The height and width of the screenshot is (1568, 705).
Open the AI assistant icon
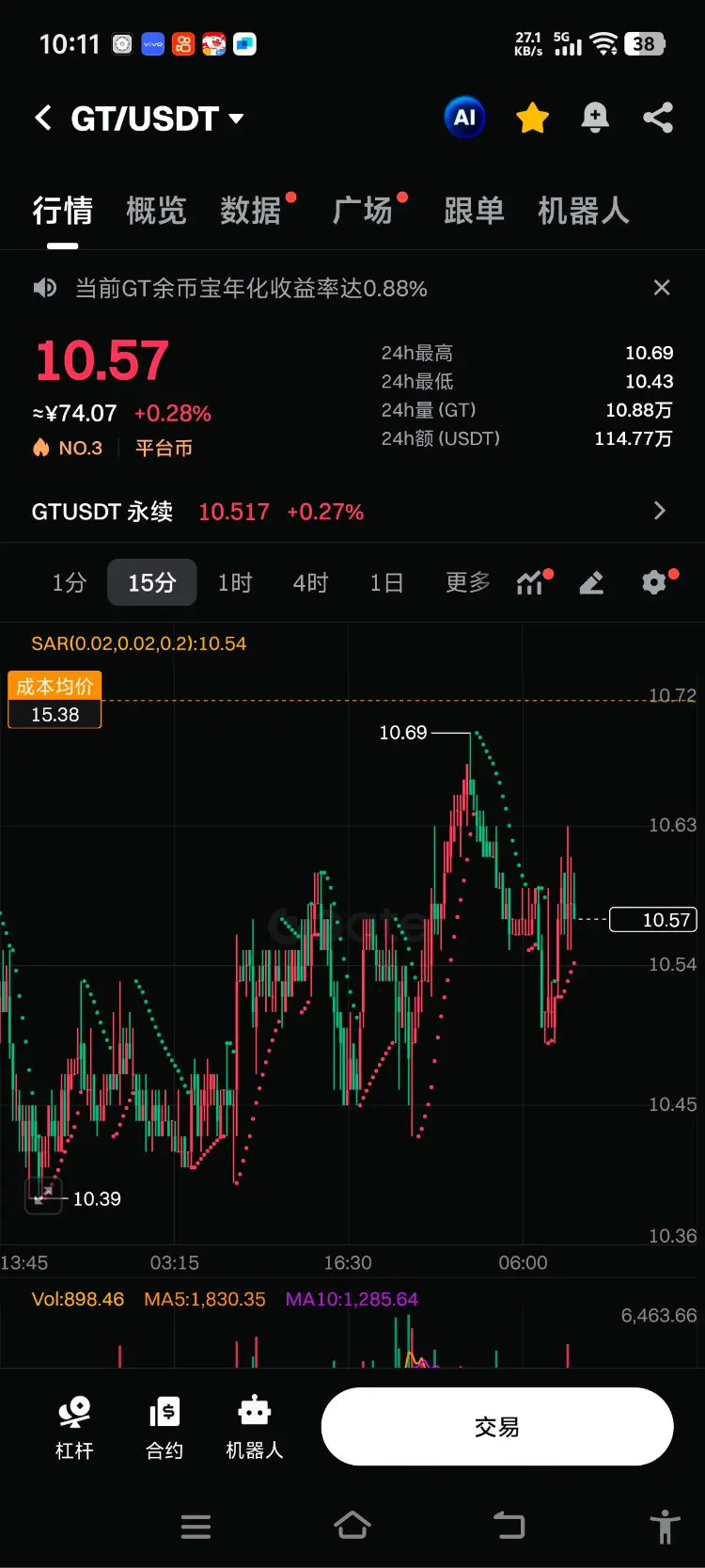point(464,118)
